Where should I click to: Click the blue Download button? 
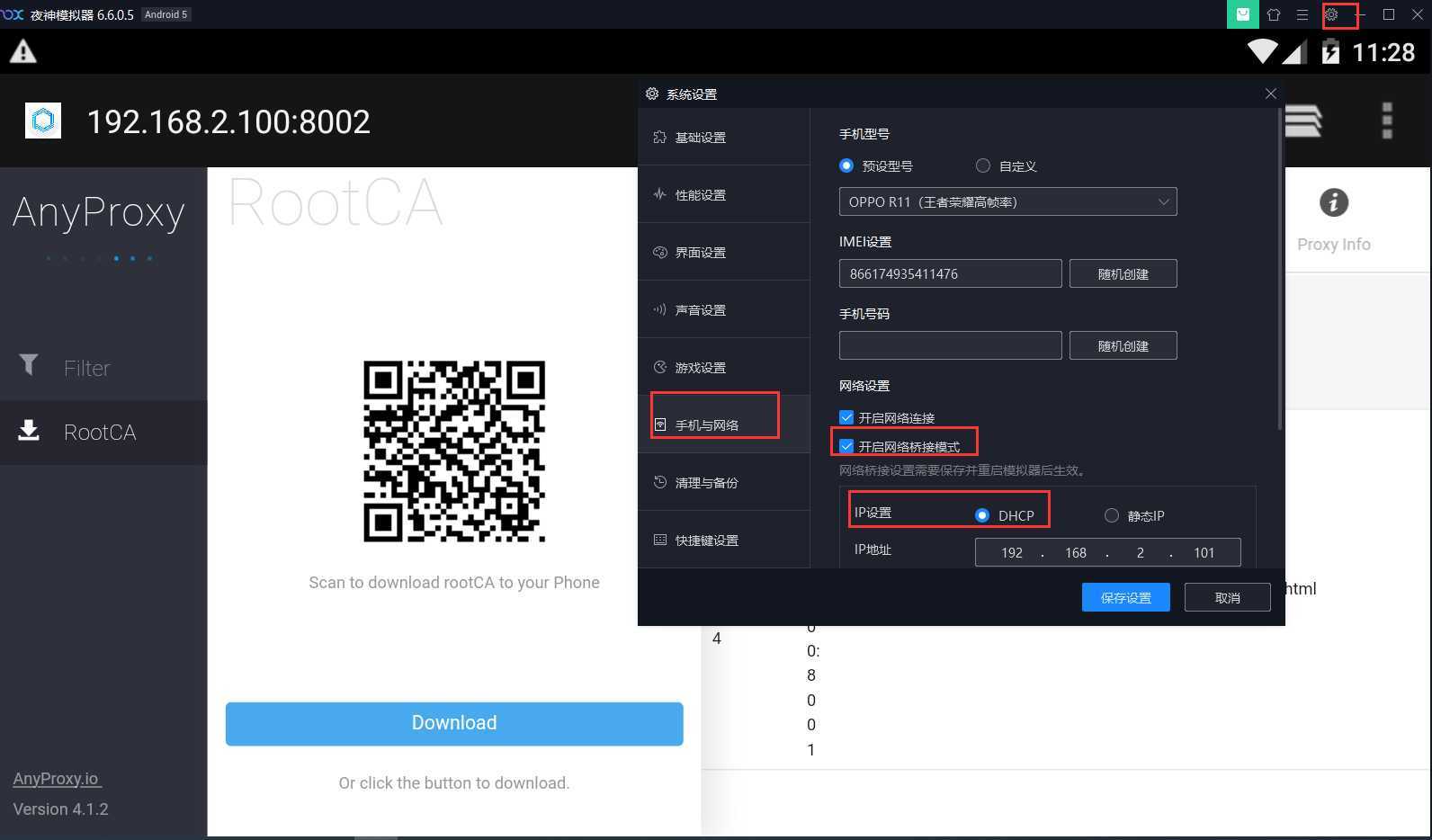[454, 723]
